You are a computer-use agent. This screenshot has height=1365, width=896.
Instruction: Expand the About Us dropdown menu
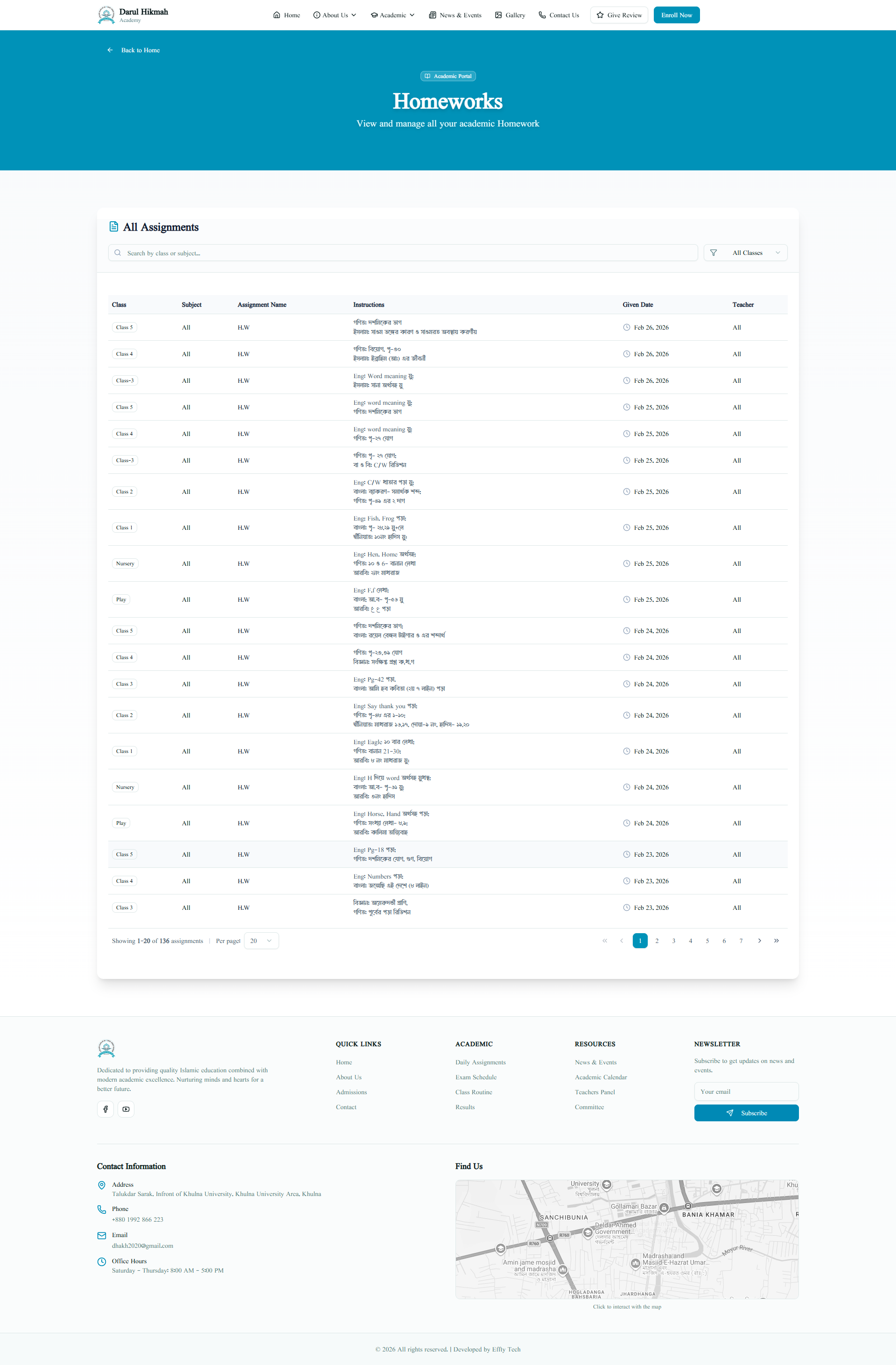(335, 15)
